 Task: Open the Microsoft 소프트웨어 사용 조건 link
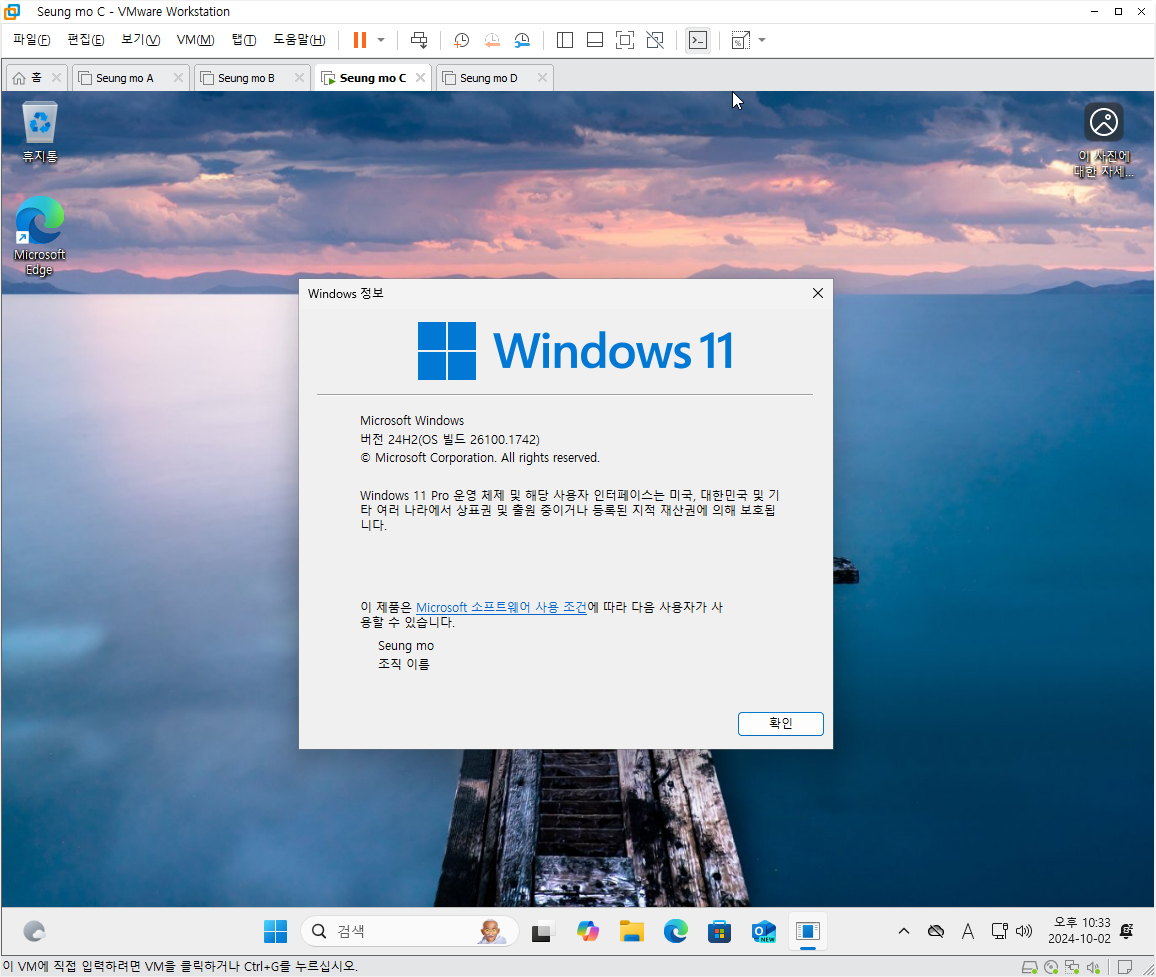coord(501,607)
